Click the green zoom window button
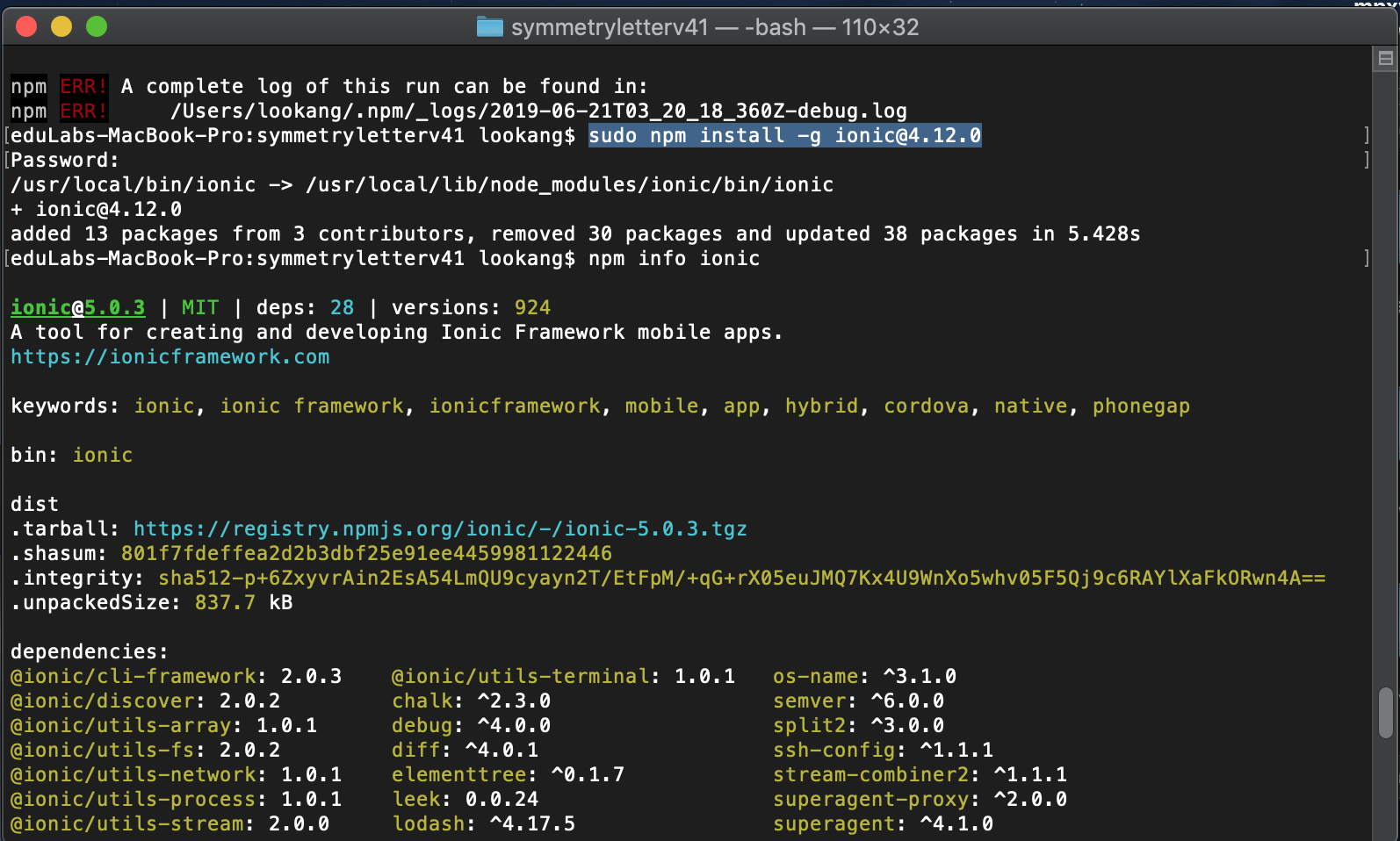1400x841 pixels. [97, 27]
